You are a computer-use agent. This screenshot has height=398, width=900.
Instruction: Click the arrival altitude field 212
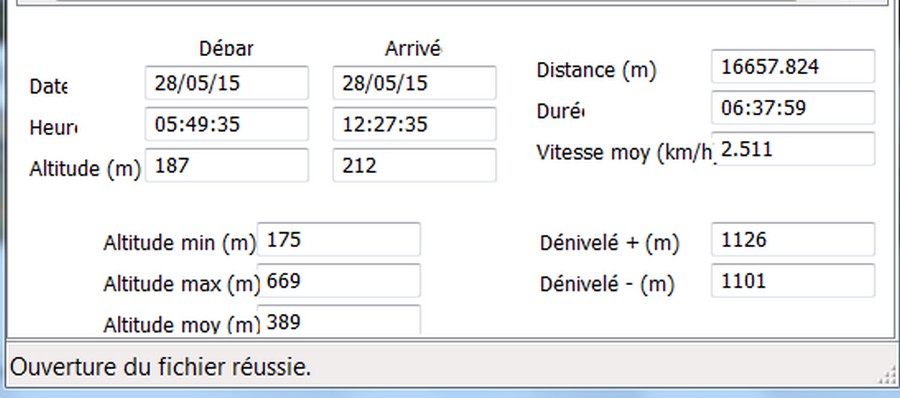(x=414, y=165)
